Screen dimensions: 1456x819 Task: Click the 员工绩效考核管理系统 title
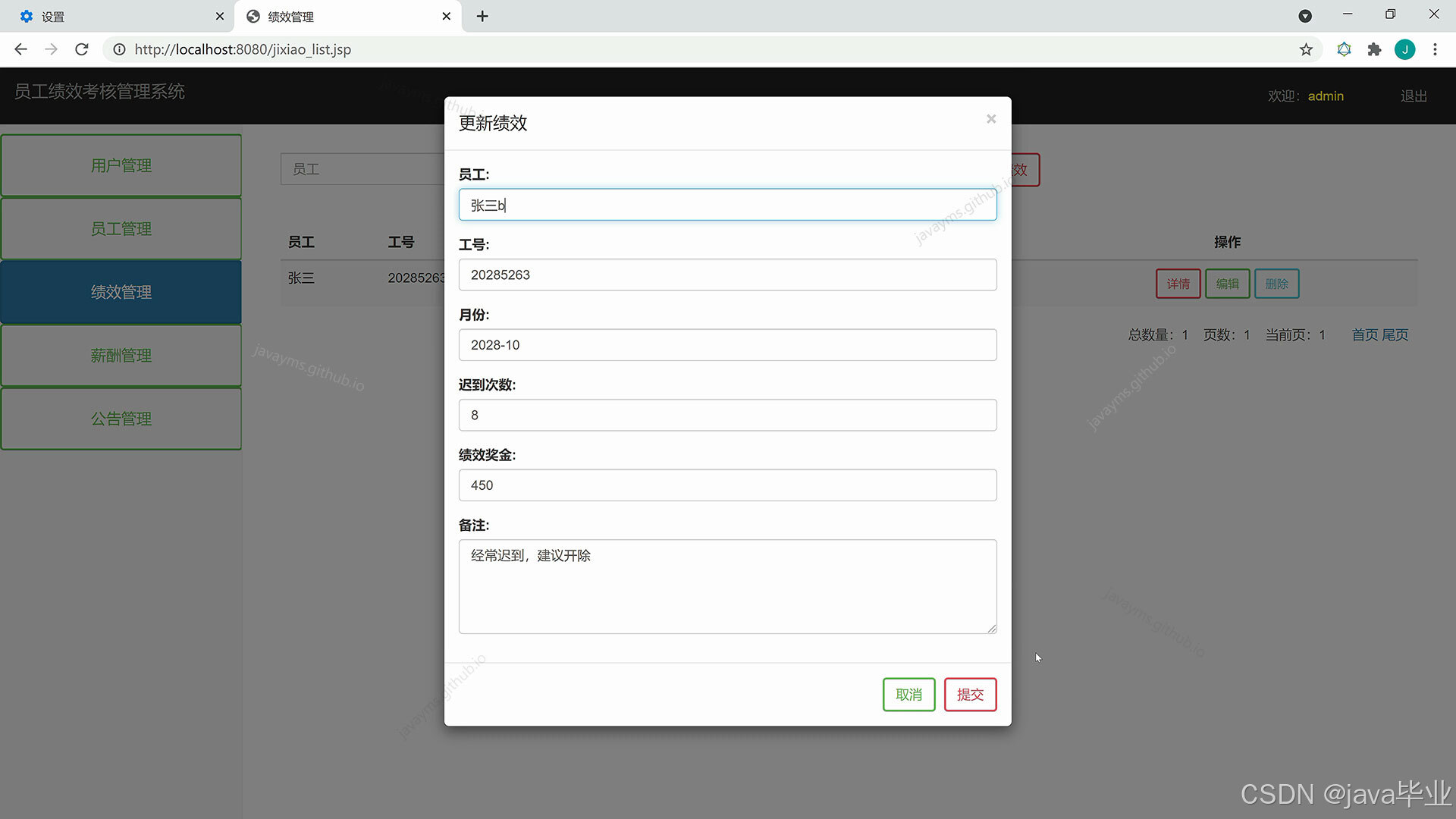point(99,92)
